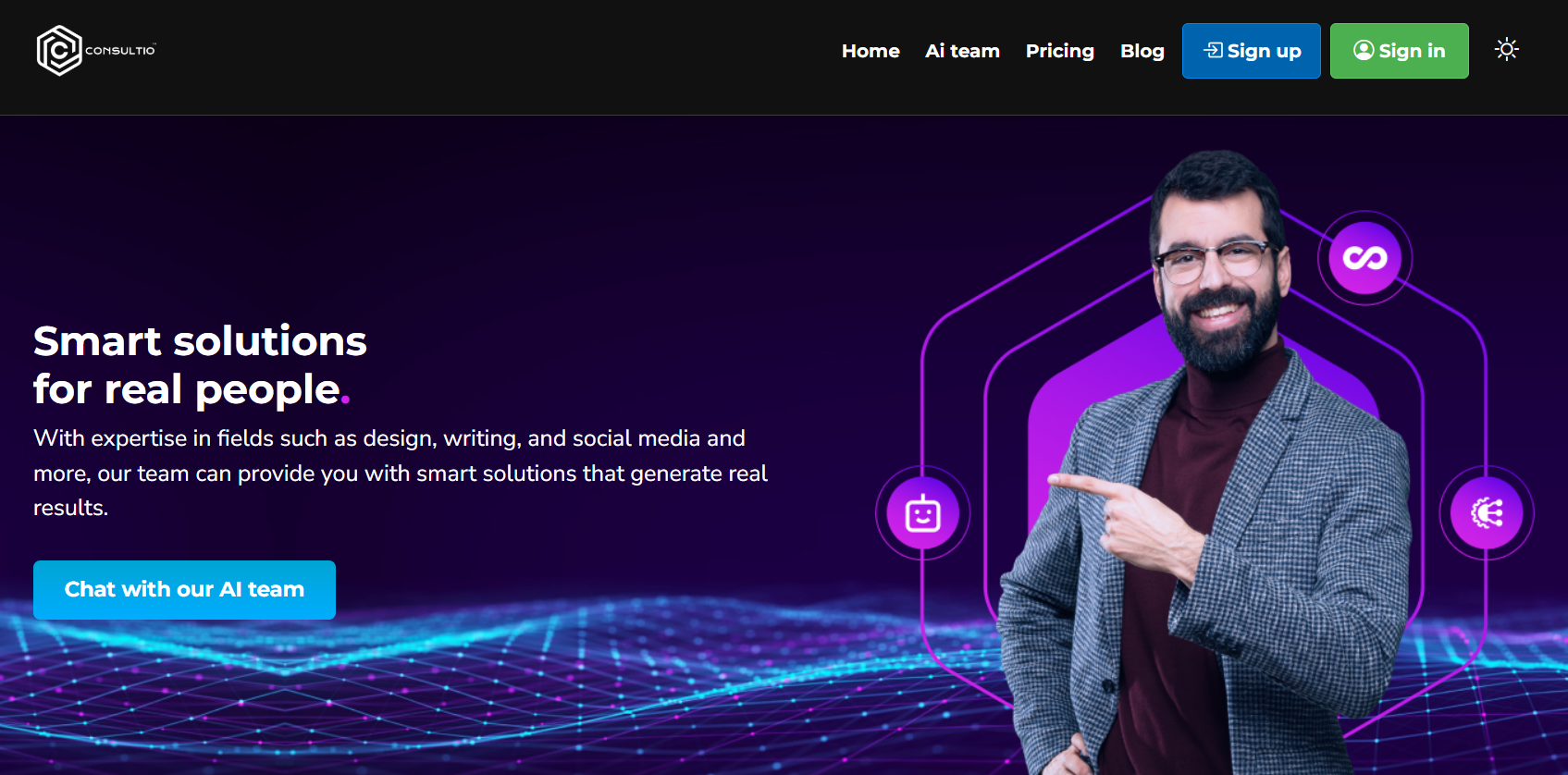
Task: Click the expertise description paragraph
Action: tap(401, 473)
